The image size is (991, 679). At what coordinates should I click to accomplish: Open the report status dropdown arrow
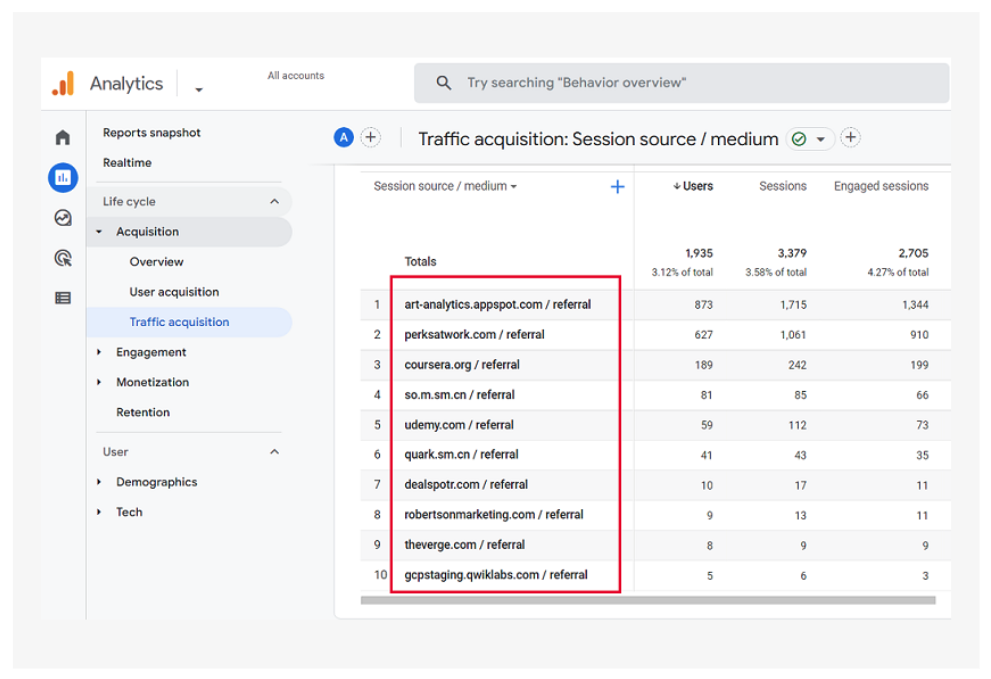(x=820, y=139)
